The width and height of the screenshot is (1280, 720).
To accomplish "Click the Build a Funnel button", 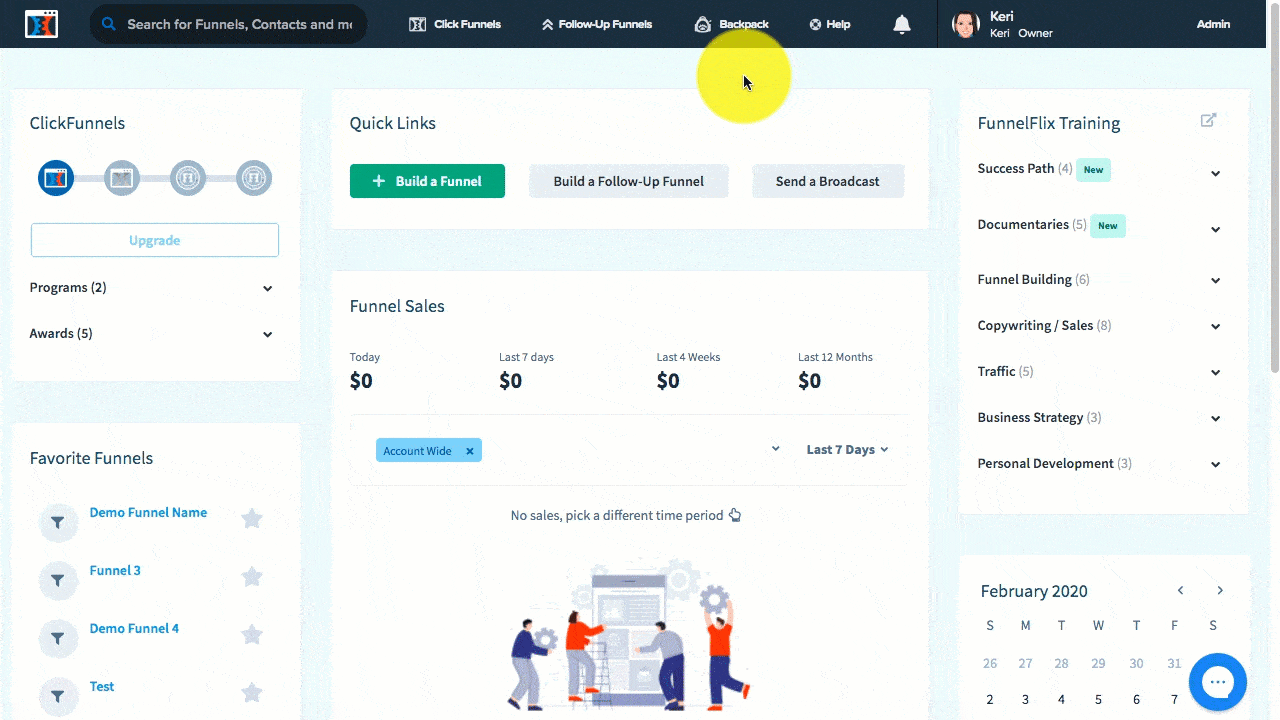I will [x=427, y=181].
